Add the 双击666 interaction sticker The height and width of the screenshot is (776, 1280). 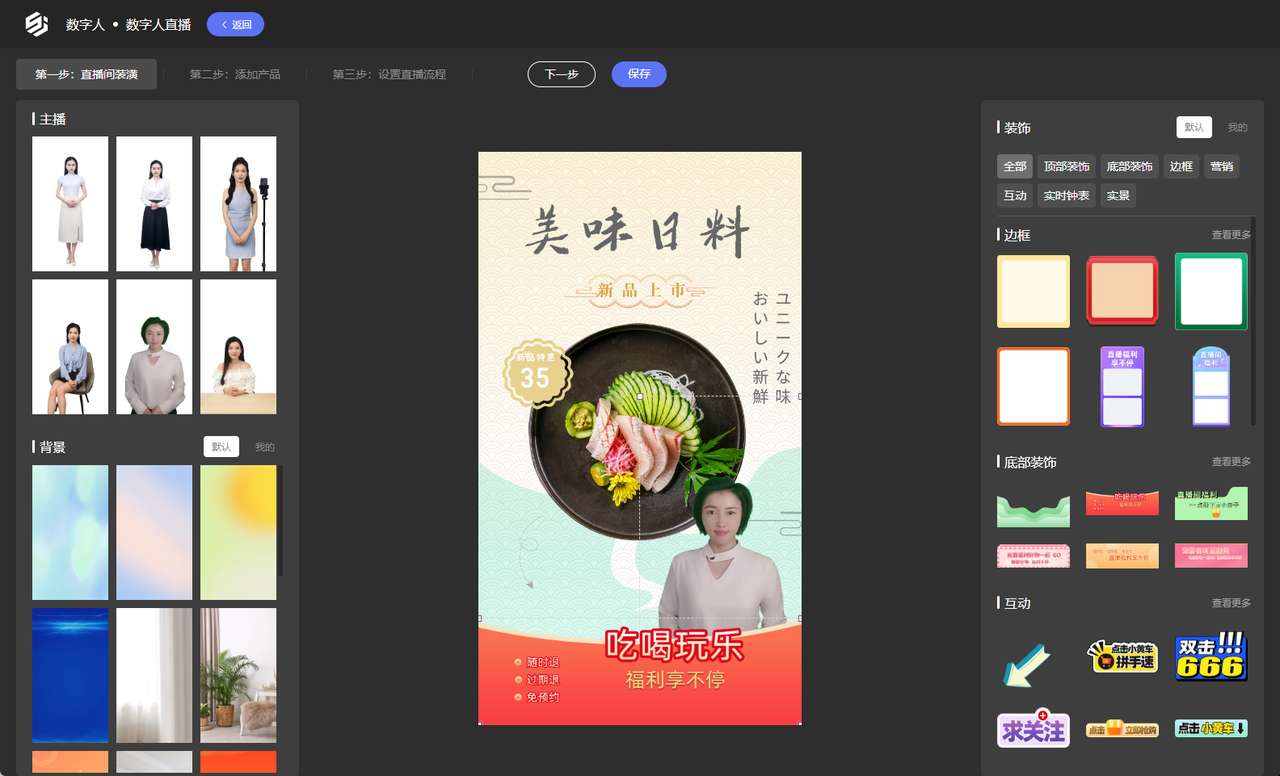[1210, 657]
